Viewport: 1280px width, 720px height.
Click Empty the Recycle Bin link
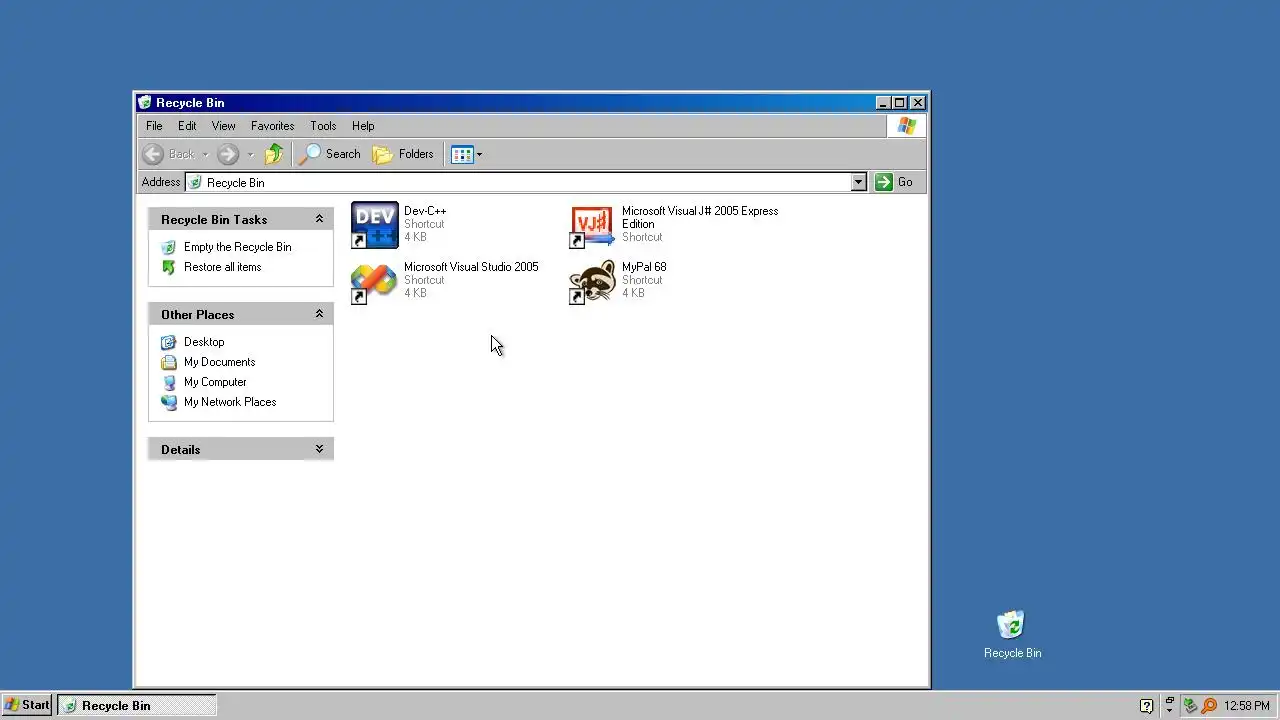click(x=238, y=247)
